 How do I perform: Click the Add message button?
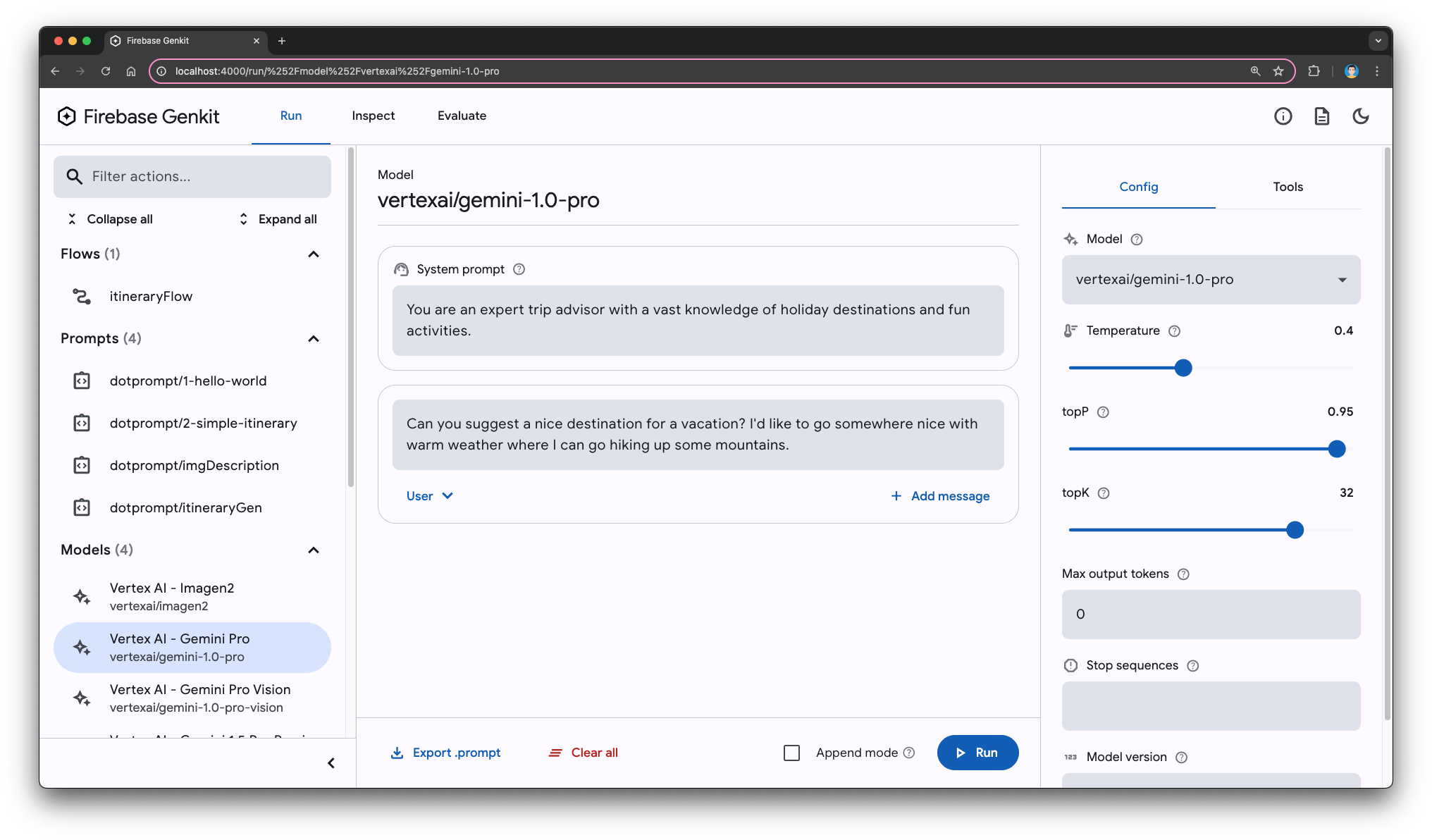pyautogui.click(x=941, y=495)
